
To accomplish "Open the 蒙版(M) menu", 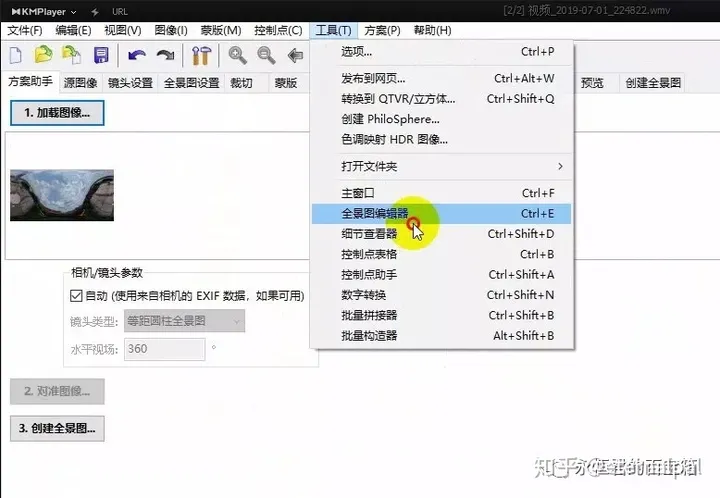I will 221,30.
